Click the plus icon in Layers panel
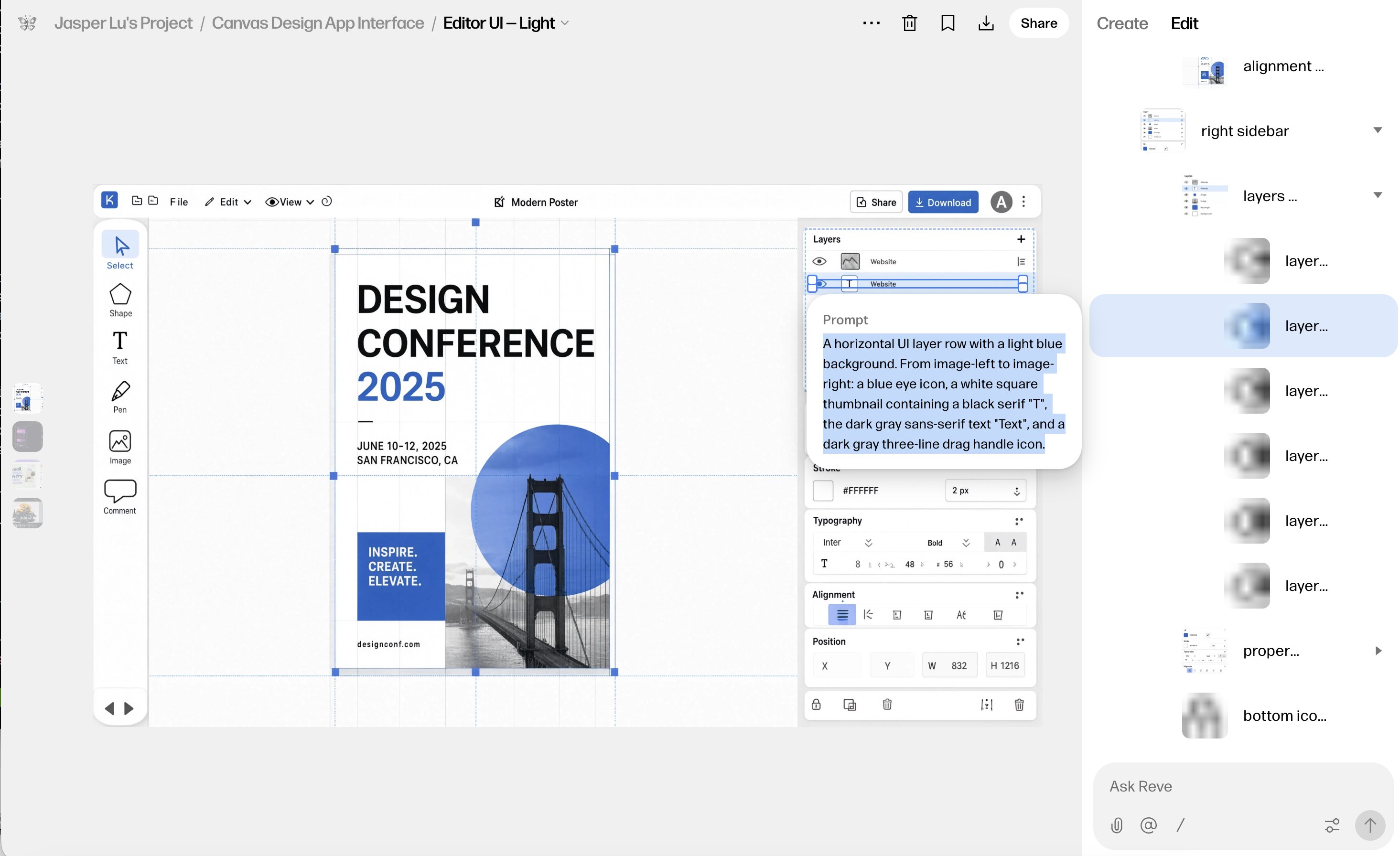Image resolution: width=1400 pixels, height=856 pixels. tap(1021, 239)
